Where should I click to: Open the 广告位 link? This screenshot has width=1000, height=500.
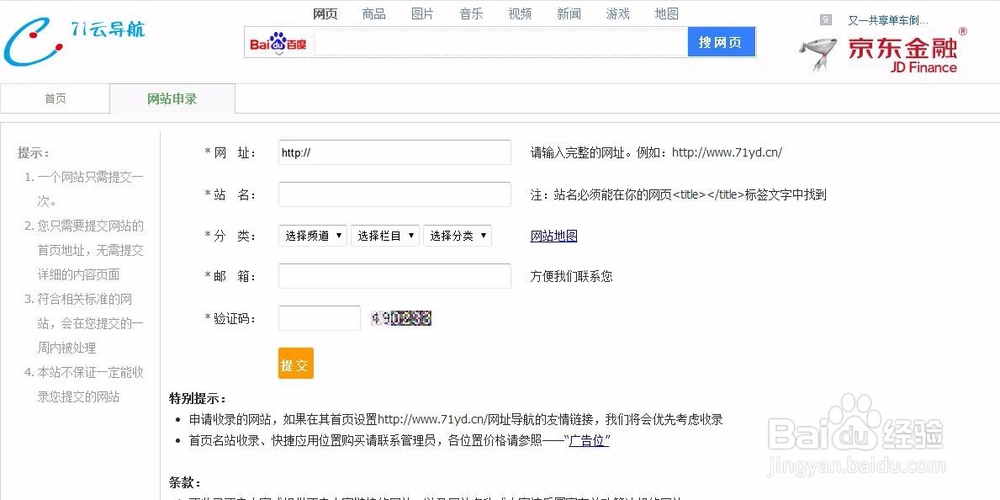coord(589,440)
